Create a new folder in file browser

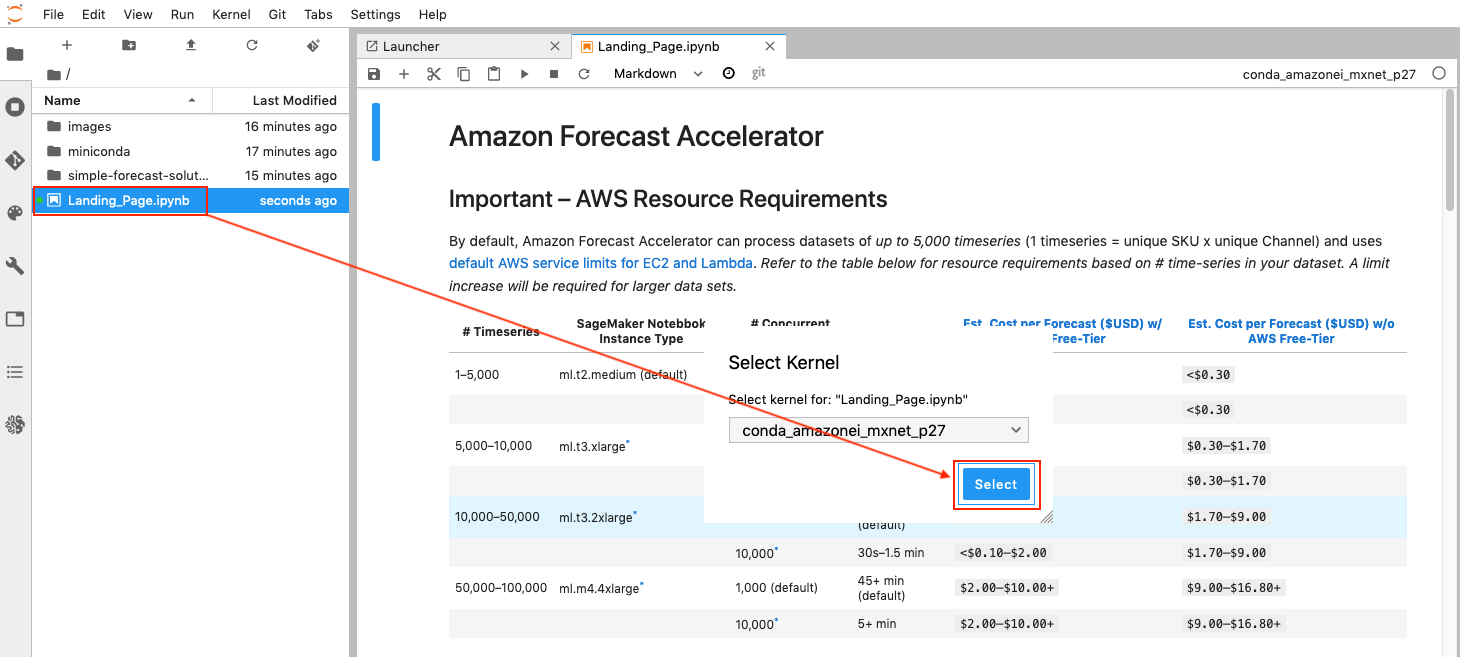click(129, 45)
